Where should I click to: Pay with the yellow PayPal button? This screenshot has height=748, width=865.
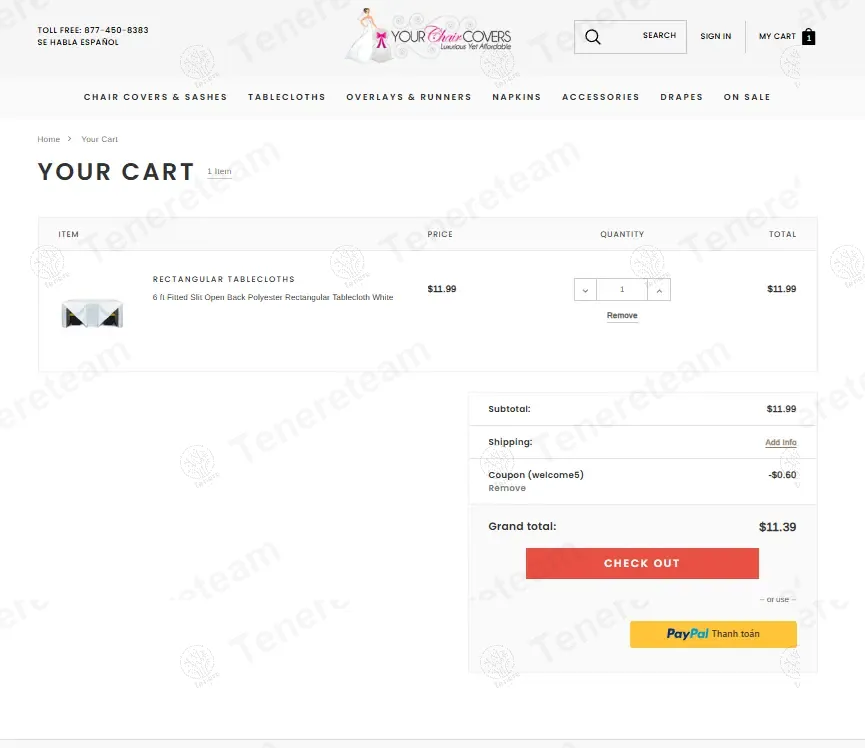tap(713, 634)
